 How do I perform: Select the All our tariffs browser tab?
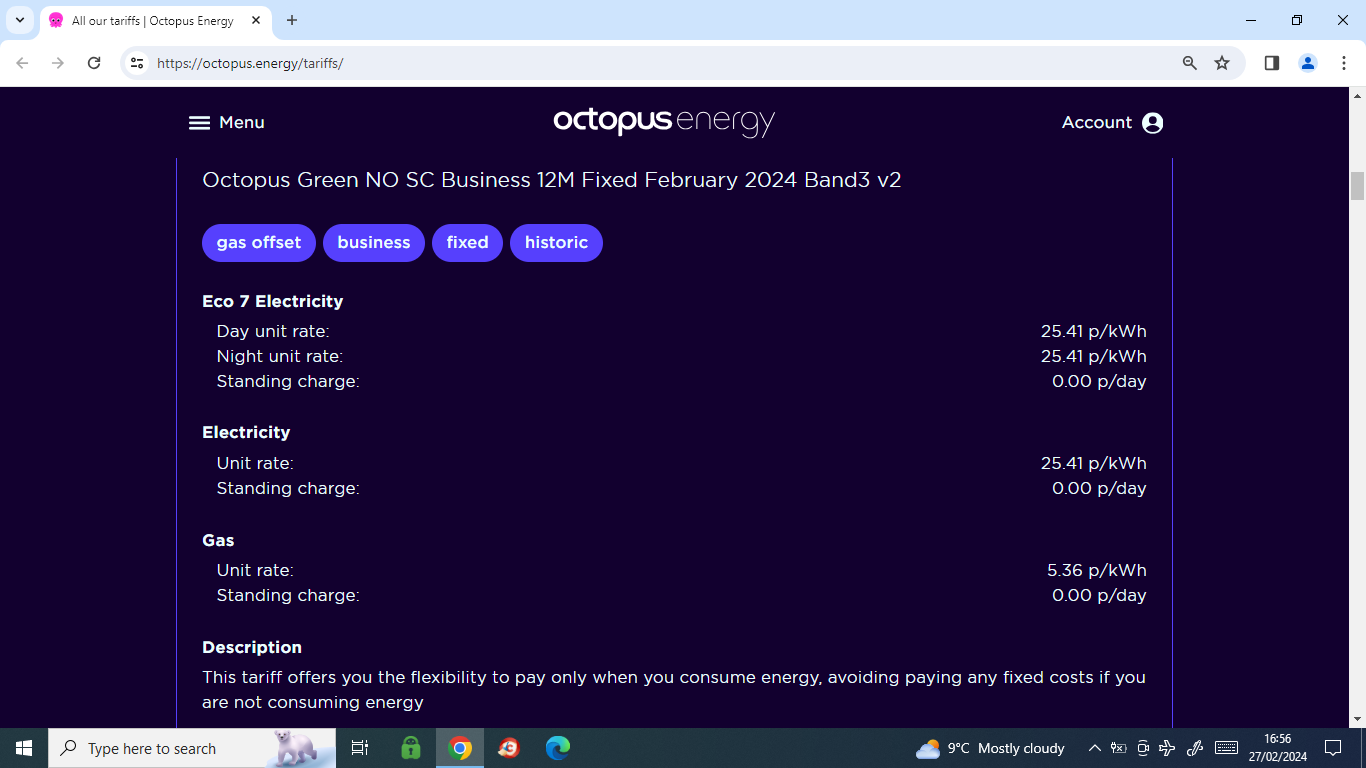click(x=153, y=20)
